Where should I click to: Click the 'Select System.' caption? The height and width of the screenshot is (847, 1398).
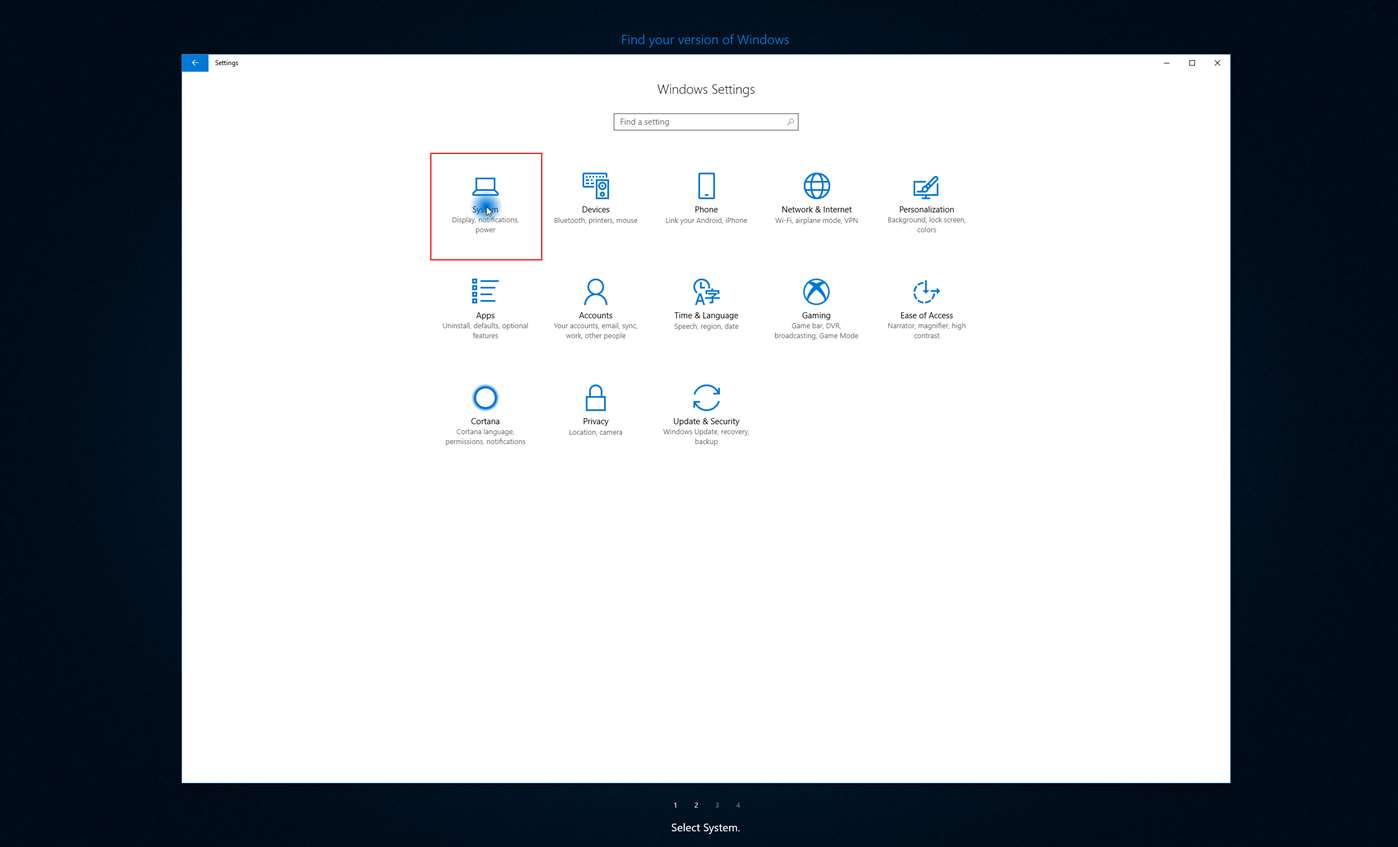[x=705, y=828]
